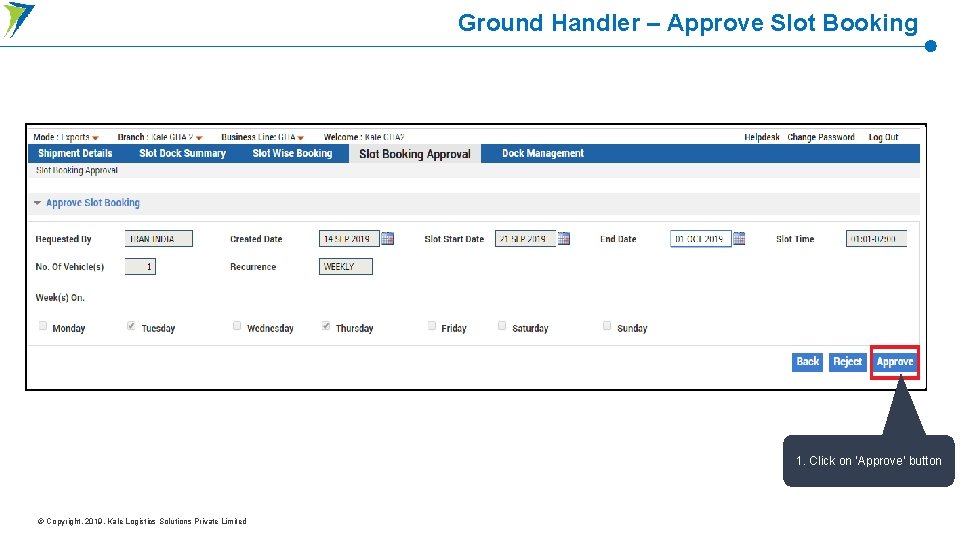The width and height of the screenshot is (960, 540).
Task: Open the Mode dropdown arrow
Action: coord(96,138)
